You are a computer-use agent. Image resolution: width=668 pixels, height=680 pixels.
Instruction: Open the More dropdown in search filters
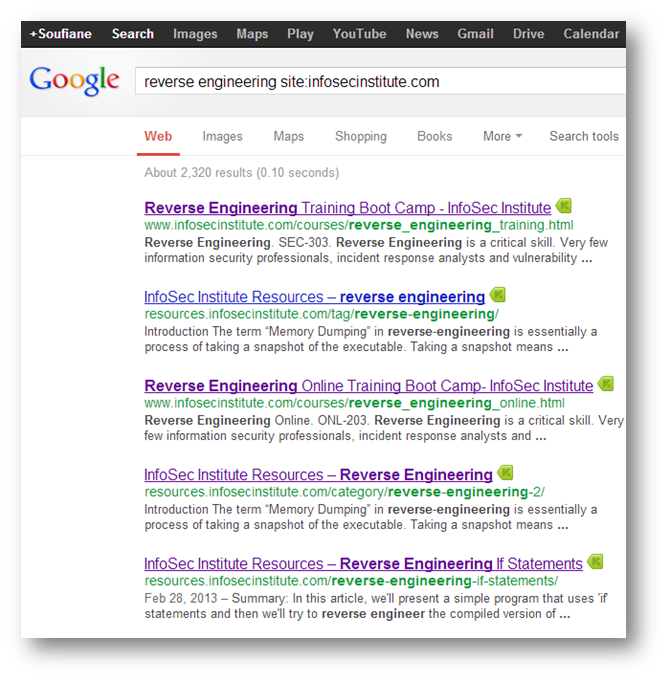(502, 136)
